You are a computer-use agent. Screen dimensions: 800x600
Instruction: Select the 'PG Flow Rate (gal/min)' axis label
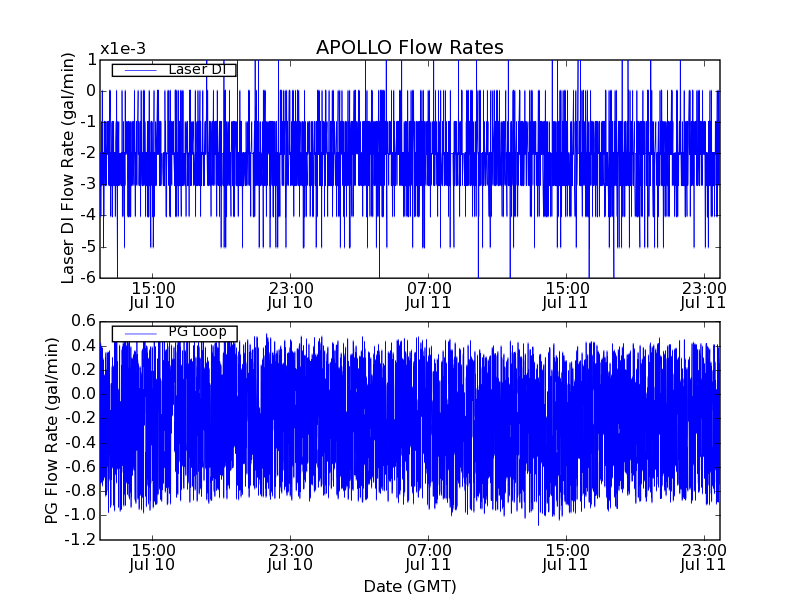52,430
